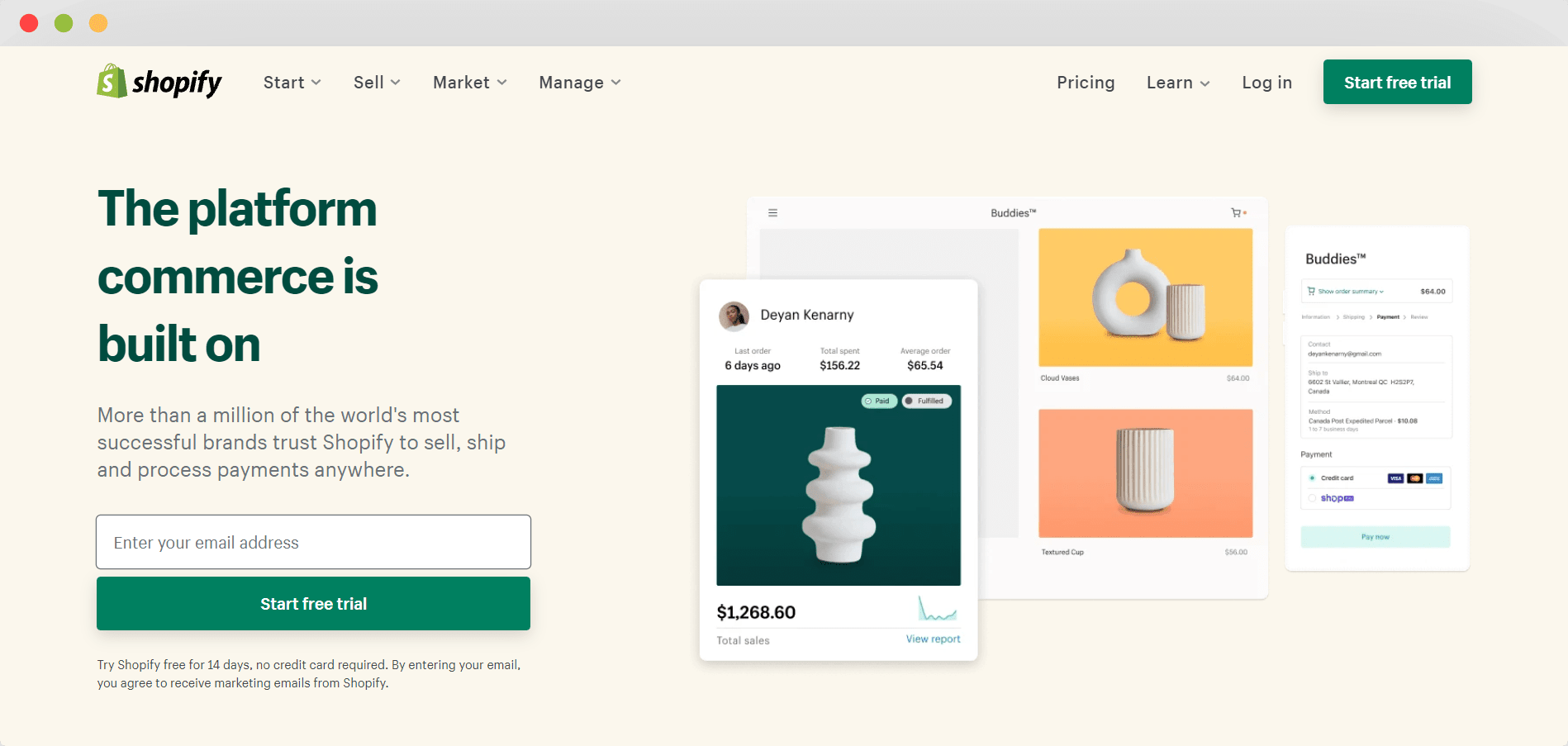
Task: Click the green window dot
Action: coord(64,23)
